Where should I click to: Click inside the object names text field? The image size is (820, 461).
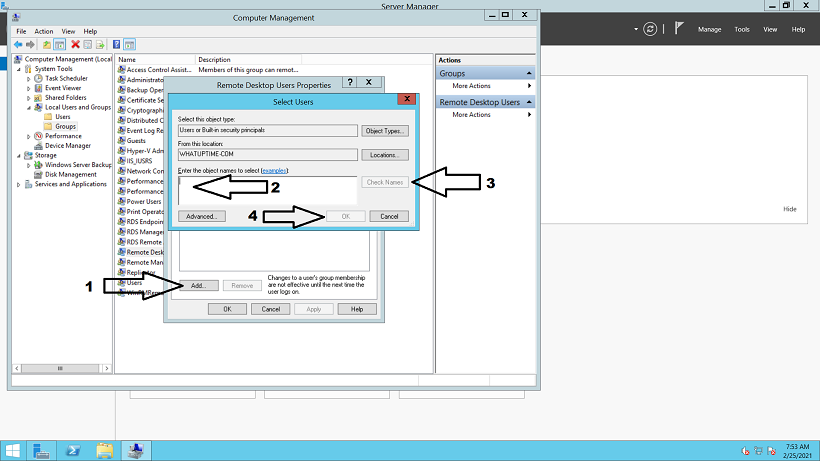tap(268, 190)
